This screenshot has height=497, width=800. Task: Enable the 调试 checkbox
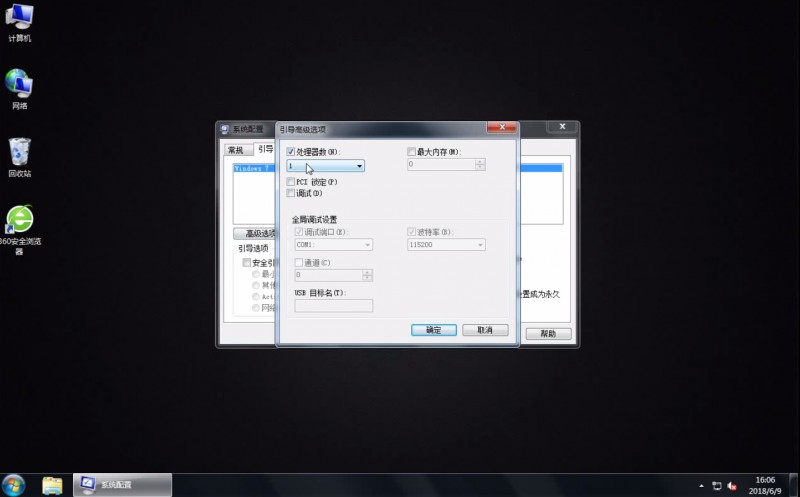point(291,193)
